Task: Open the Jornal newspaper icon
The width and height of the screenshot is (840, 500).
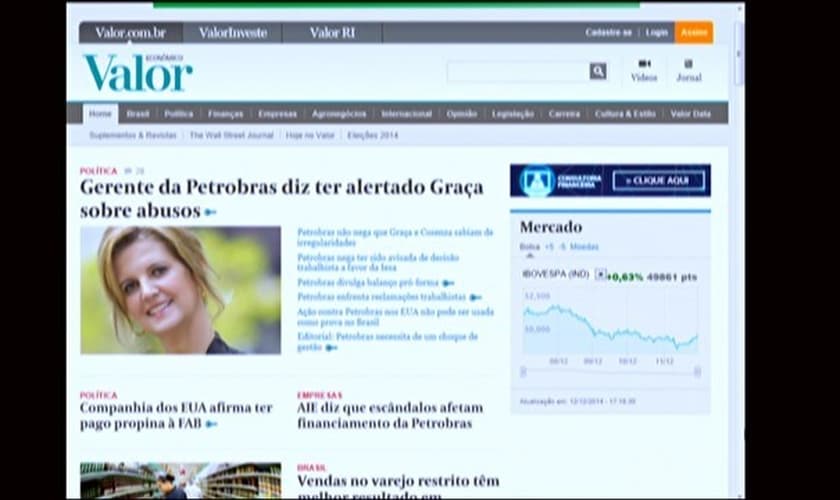Action: pyautogui.click(x=689, y=64)
